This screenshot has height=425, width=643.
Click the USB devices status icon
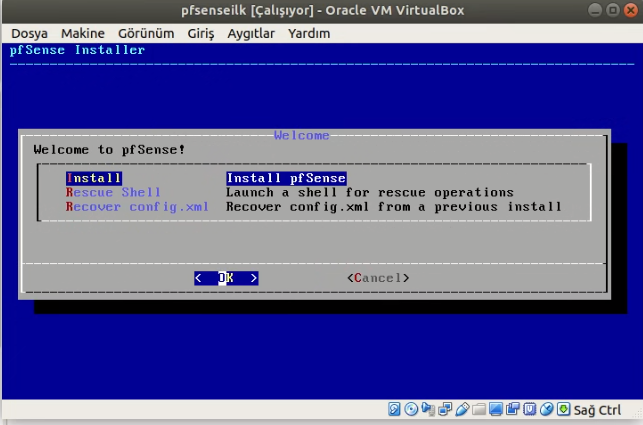462,409
